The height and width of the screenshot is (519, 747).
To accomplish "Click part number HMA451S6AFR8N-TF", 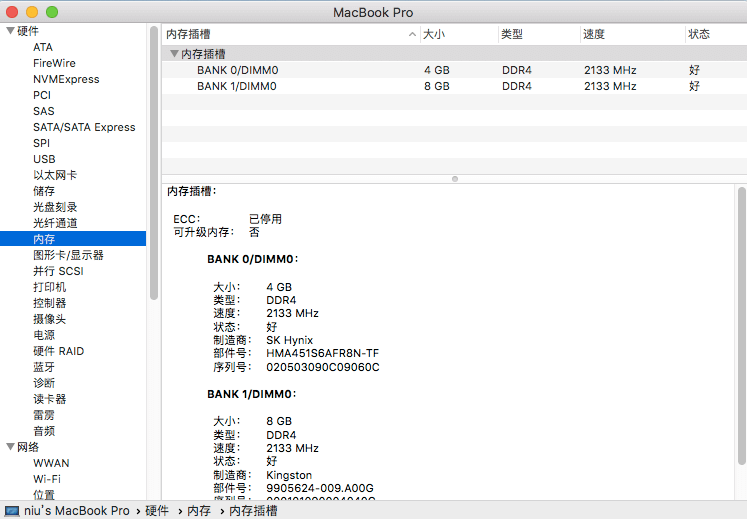I will (x=323, y=354).
